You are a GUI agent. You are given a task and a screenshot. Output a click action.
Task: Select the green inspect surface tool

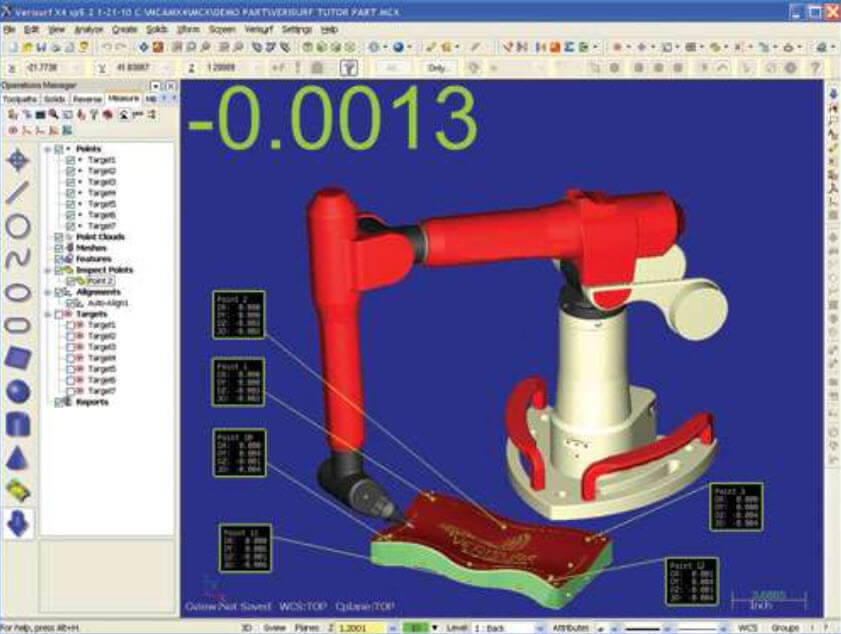[x=18, y=490]
